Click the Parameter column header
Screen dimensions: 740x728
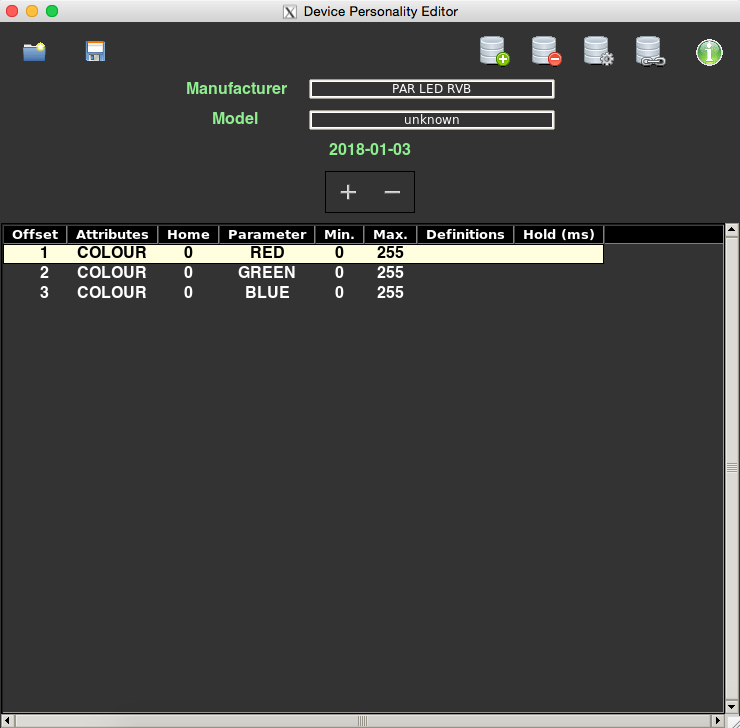pos(267,235)
